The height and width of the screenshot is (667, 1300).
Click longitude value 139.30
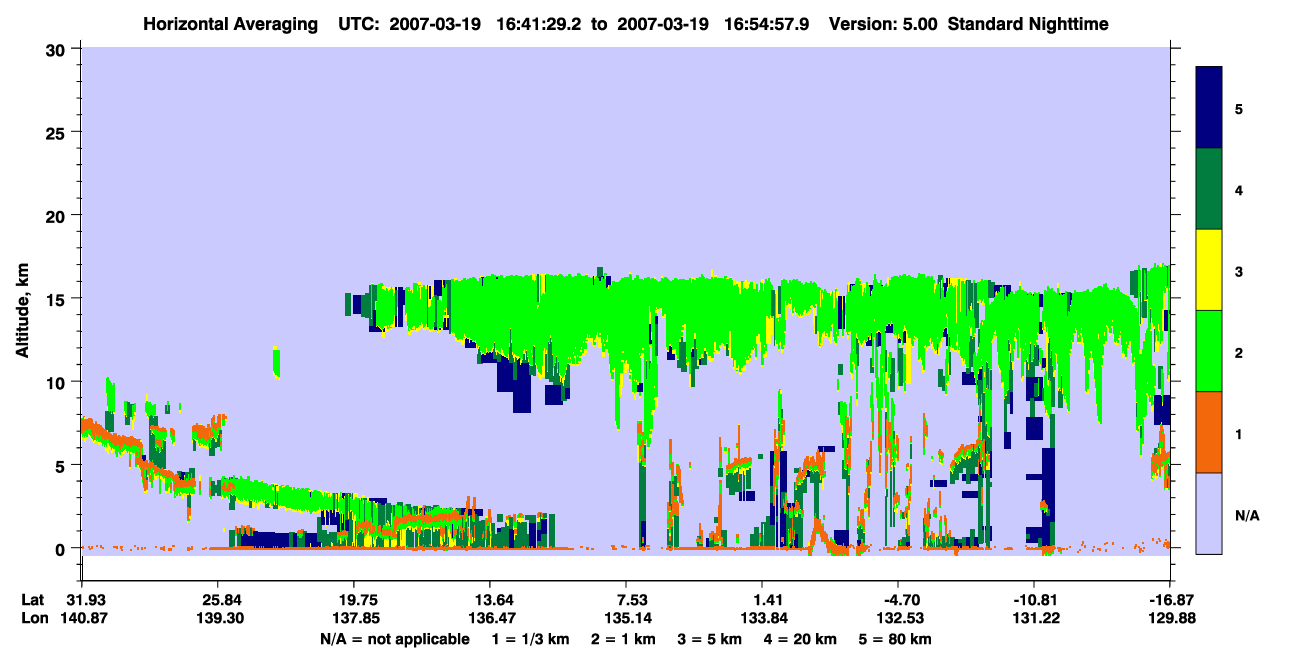pos(221,618)
